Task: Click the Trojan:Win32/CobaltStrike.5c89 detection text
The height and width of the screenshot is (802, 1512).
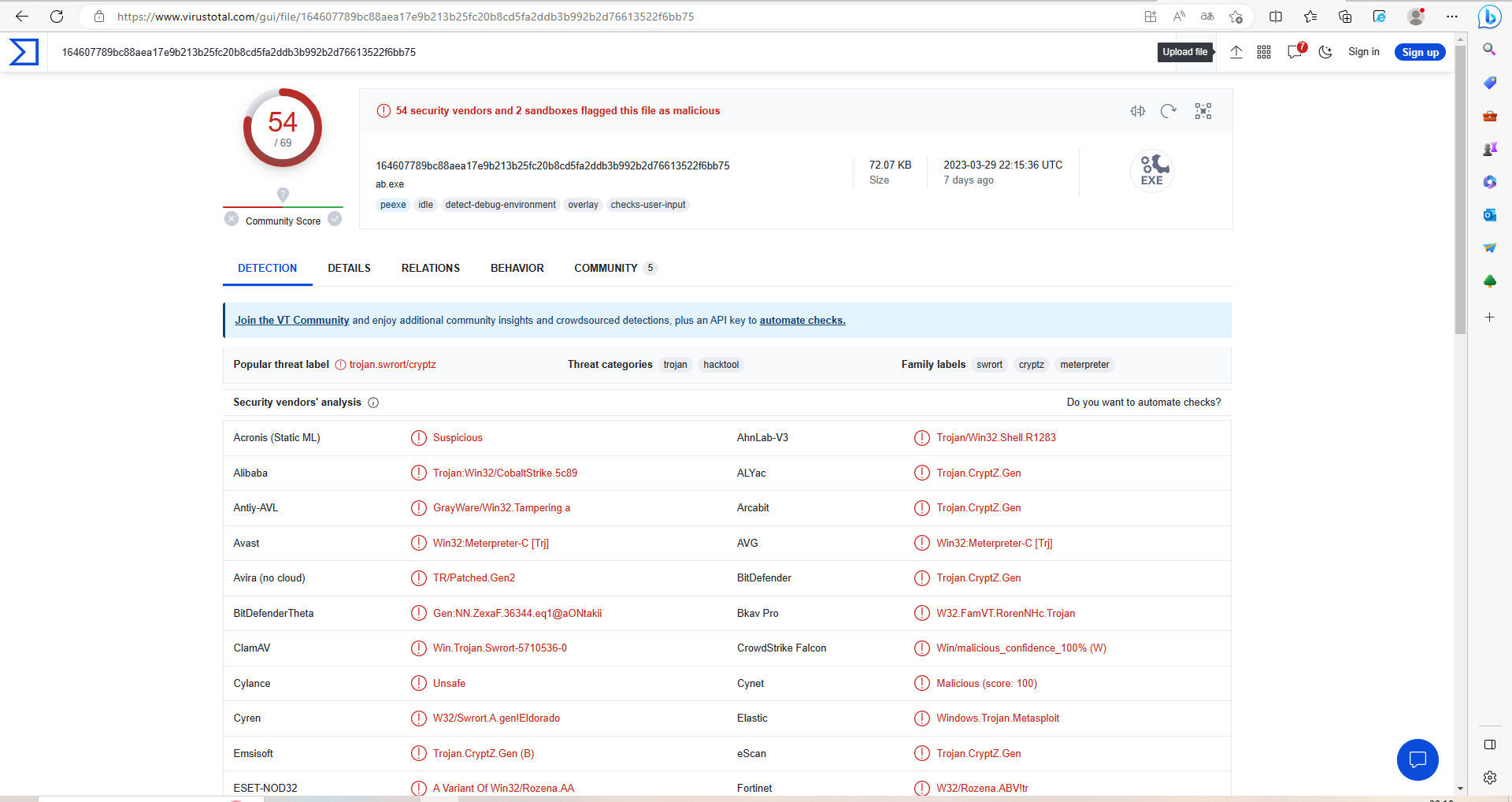Action: click(505, 473)
